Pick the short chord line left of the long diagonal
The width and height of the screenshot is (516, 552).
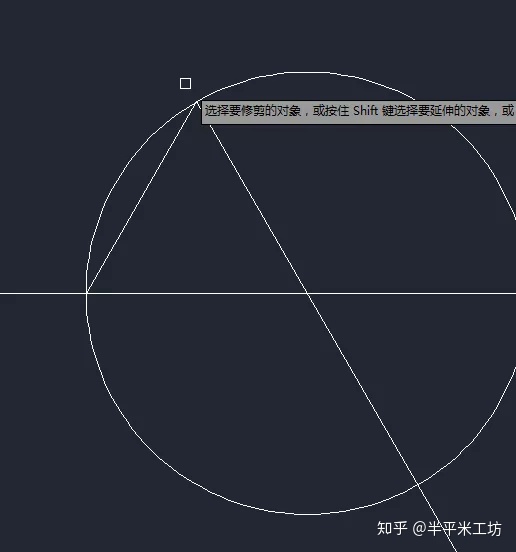[x=141, y=197]
